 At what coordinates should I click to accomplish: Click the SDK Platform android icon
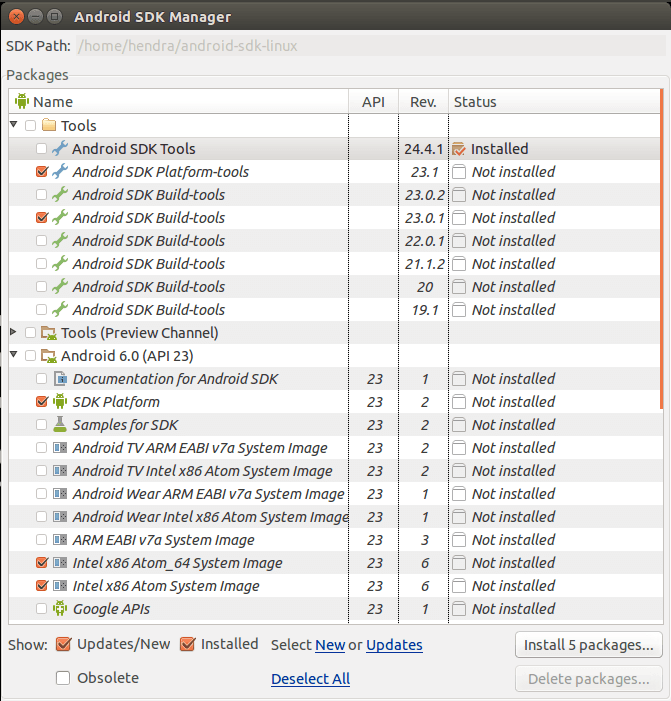pos(60,401)
